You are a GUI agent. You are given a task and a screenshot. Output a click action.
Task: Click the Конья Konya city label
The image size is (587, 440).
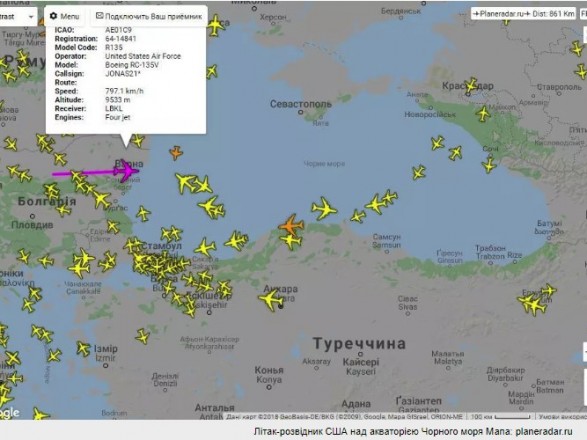point(269,375)
